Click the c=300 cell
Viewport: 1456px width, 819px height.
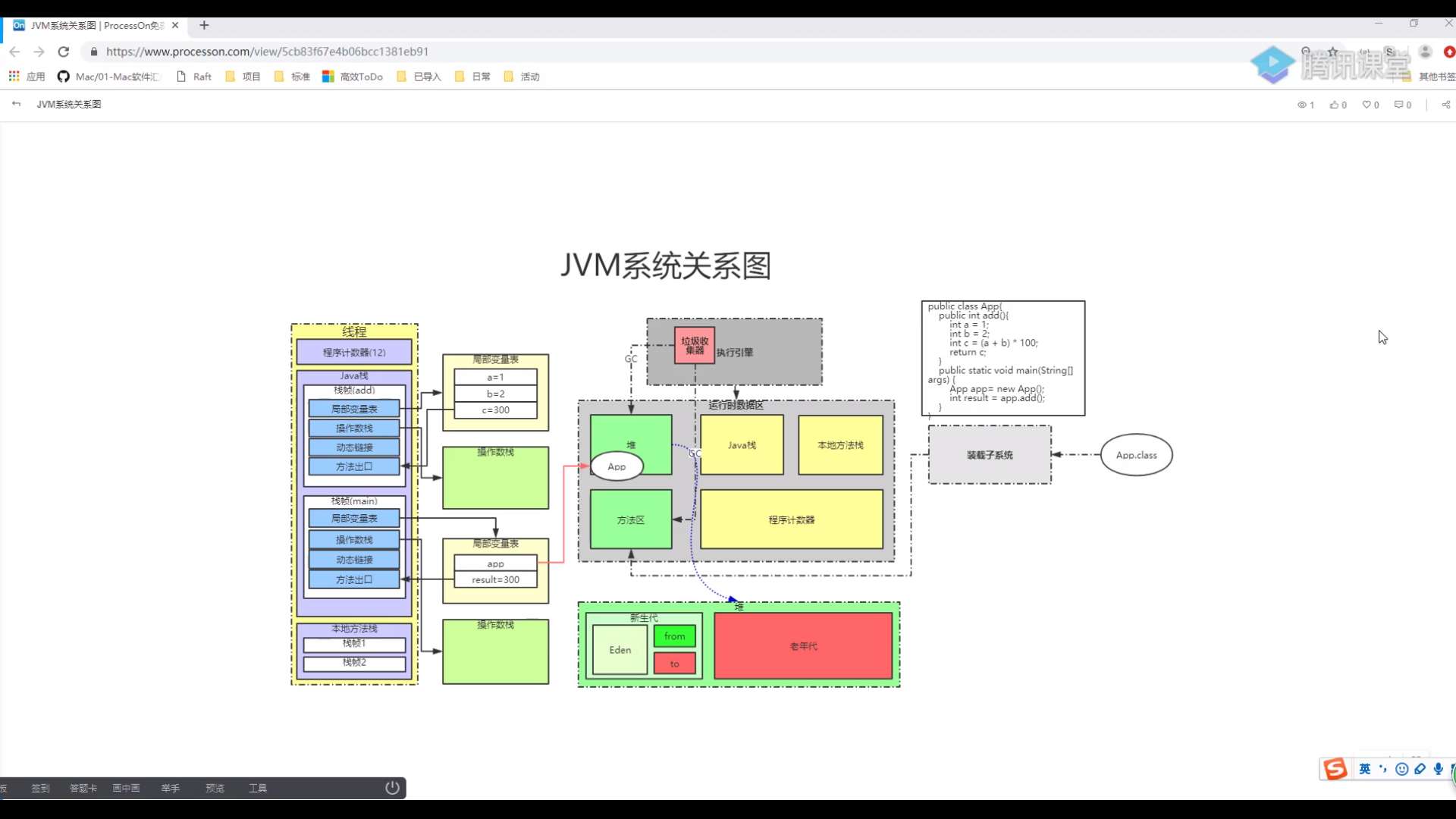[x=495, y=409]
